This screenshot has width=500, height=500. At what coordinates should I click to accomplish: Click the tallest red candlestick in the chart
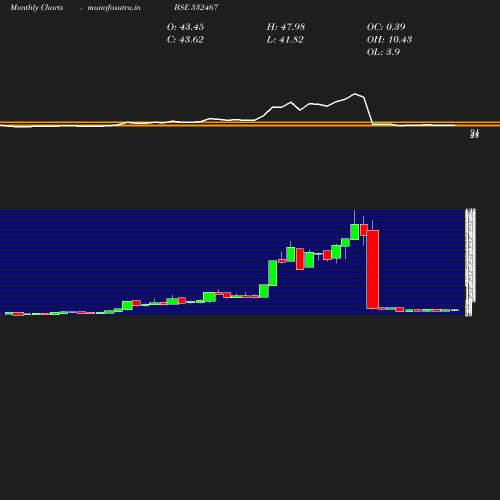(372, 269)
